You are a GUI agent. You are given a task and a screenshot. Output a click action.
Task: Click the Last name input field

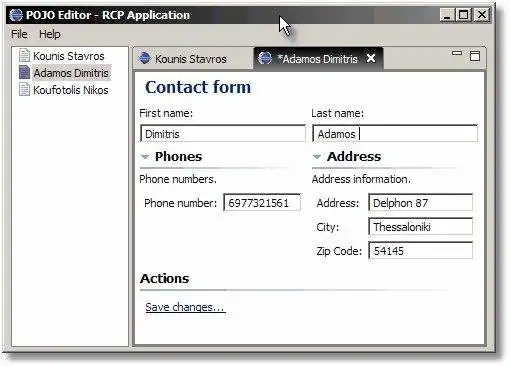pyautogui.click(x=395, y=133)
